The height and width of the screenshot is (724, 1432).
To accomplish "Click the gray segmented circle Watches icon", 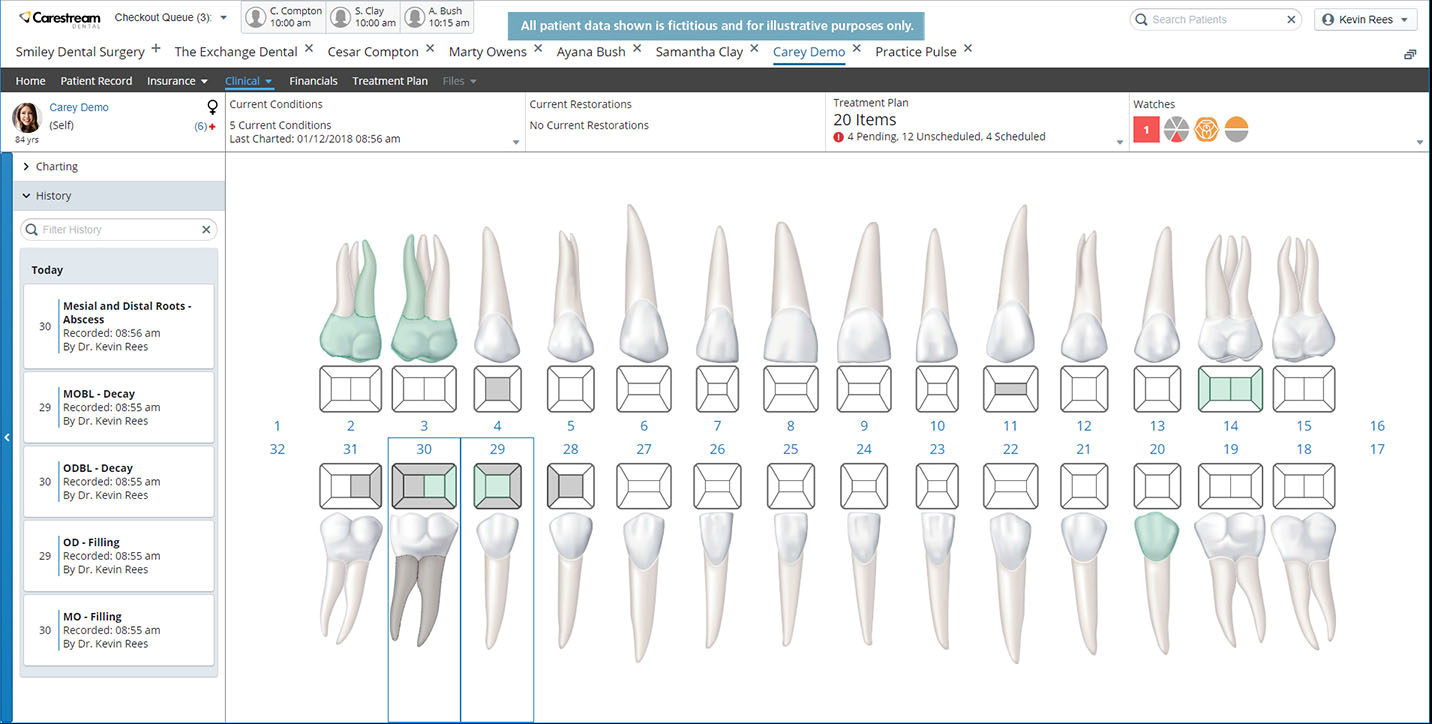I will pyautogui.click(x=1177, y=129).
